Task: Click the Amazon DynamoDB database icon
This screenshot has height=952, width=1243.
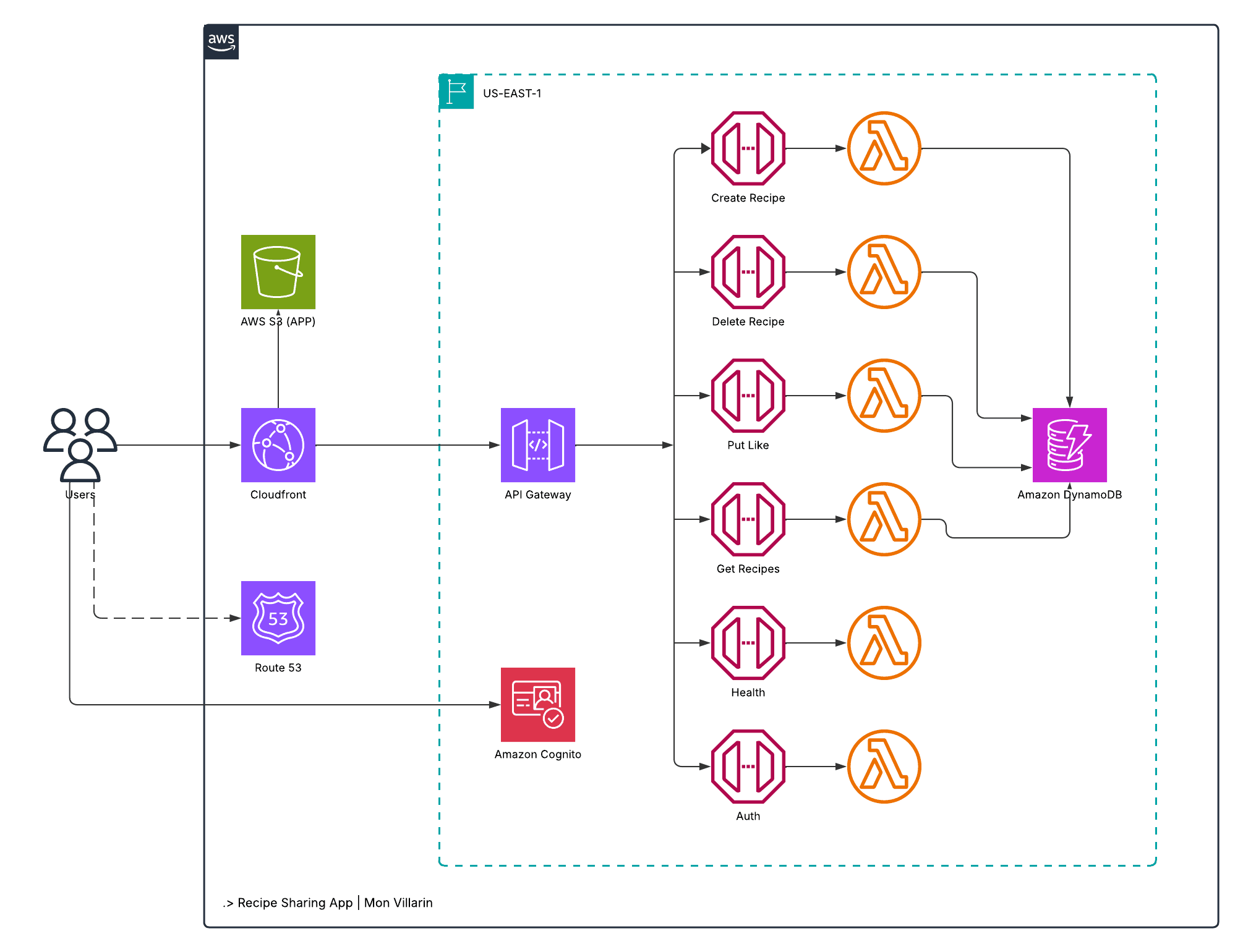Action: click(1069, 445)
